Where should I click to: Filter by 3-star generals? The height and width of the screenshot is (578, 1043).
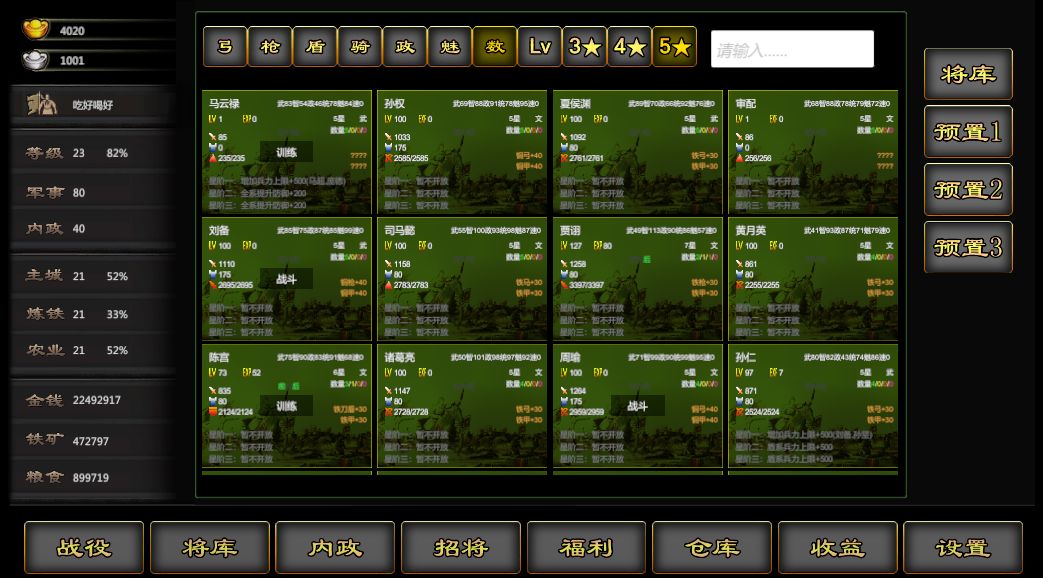coord(585,47)
